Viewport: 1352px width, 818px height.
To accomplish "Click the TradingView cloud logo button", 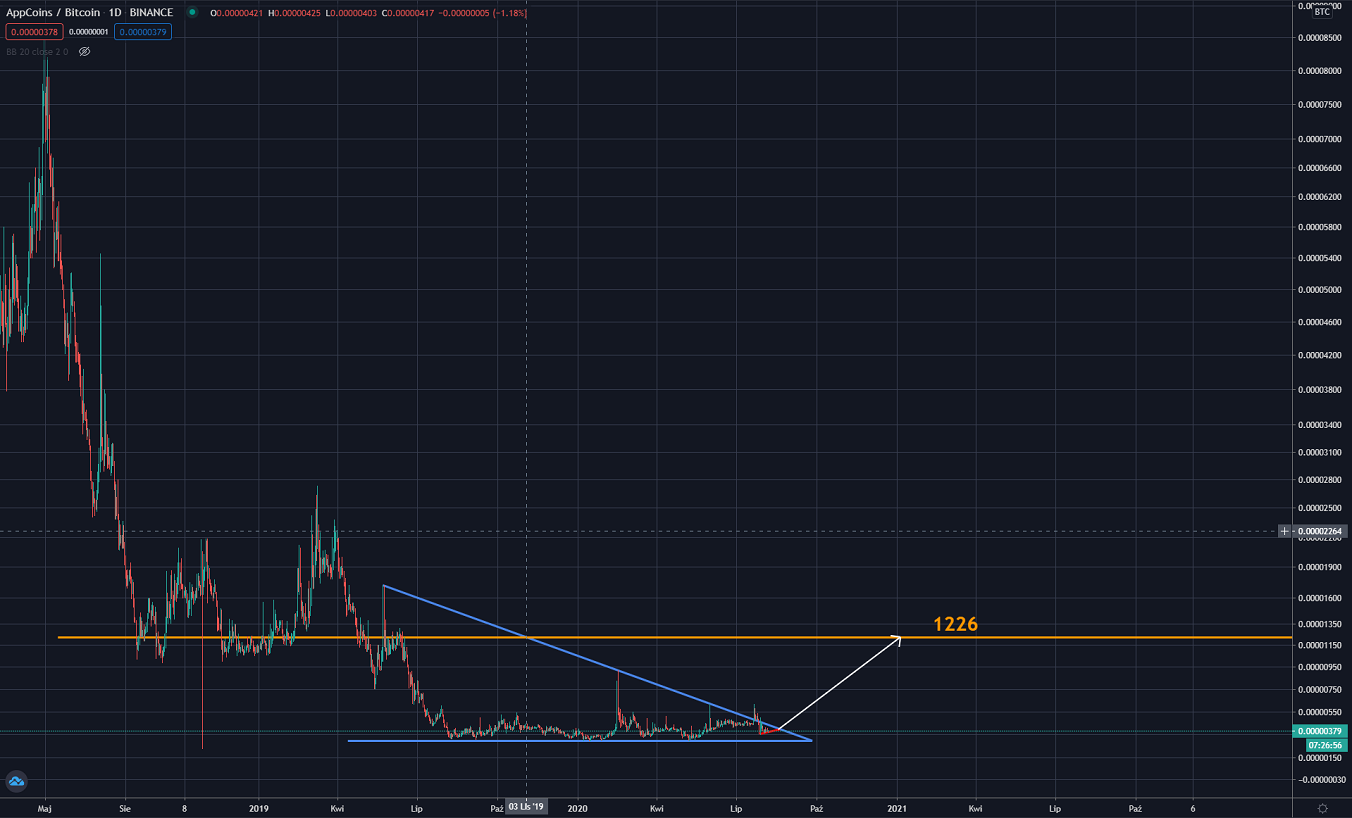I will pyautogui.click(x=15, y=782).
